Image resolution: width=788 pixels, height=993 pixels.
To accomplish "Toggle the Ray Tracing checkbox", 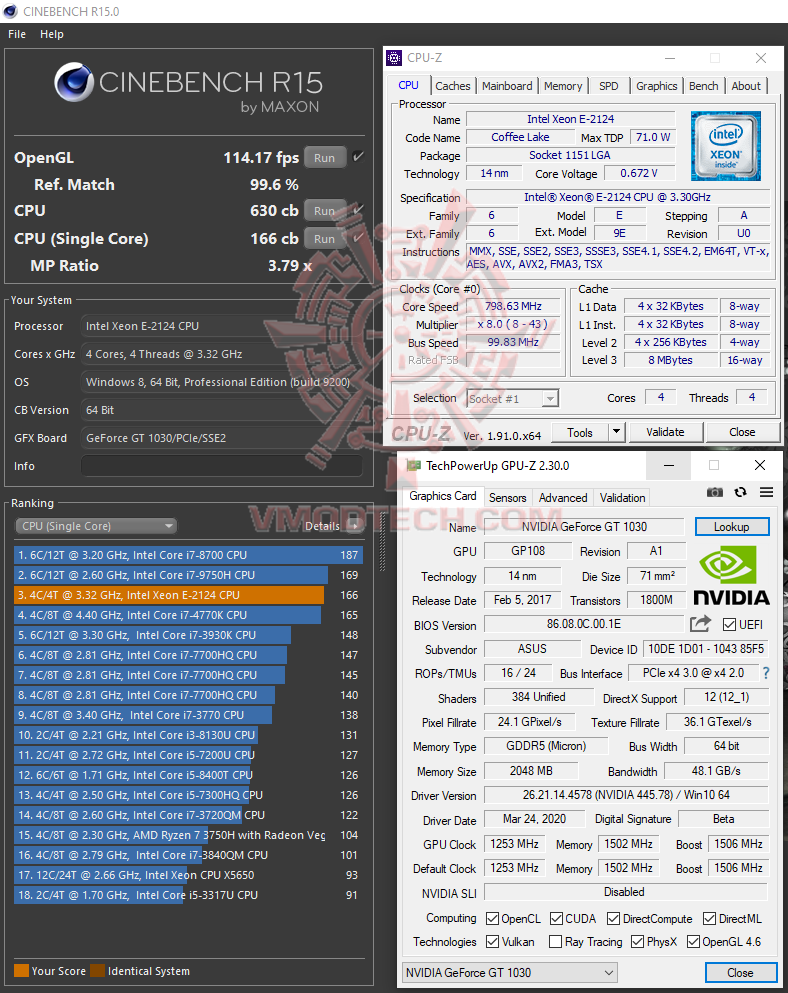I will pos(556,942).
